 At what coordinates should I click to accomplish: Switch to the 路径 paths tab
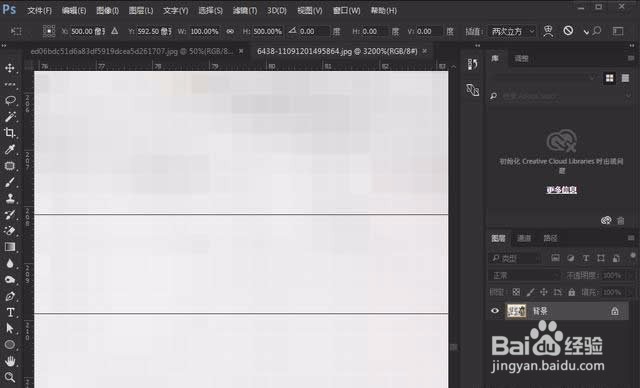(550, 238)
